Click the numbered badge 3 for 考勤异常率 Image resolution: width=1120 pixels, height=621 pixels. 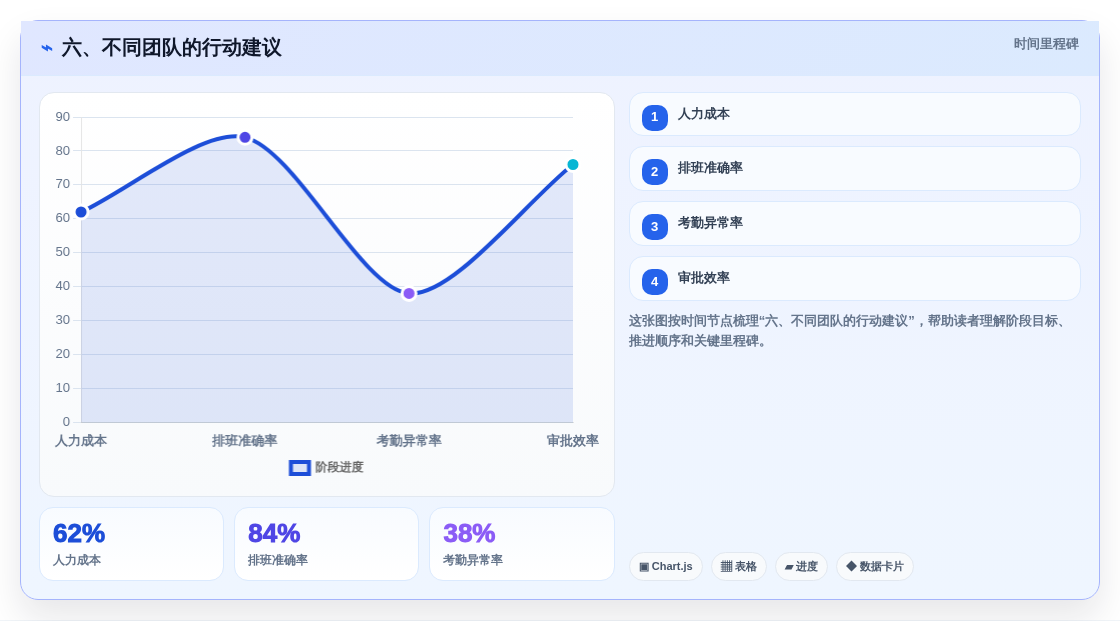click(x=654, y=227)
